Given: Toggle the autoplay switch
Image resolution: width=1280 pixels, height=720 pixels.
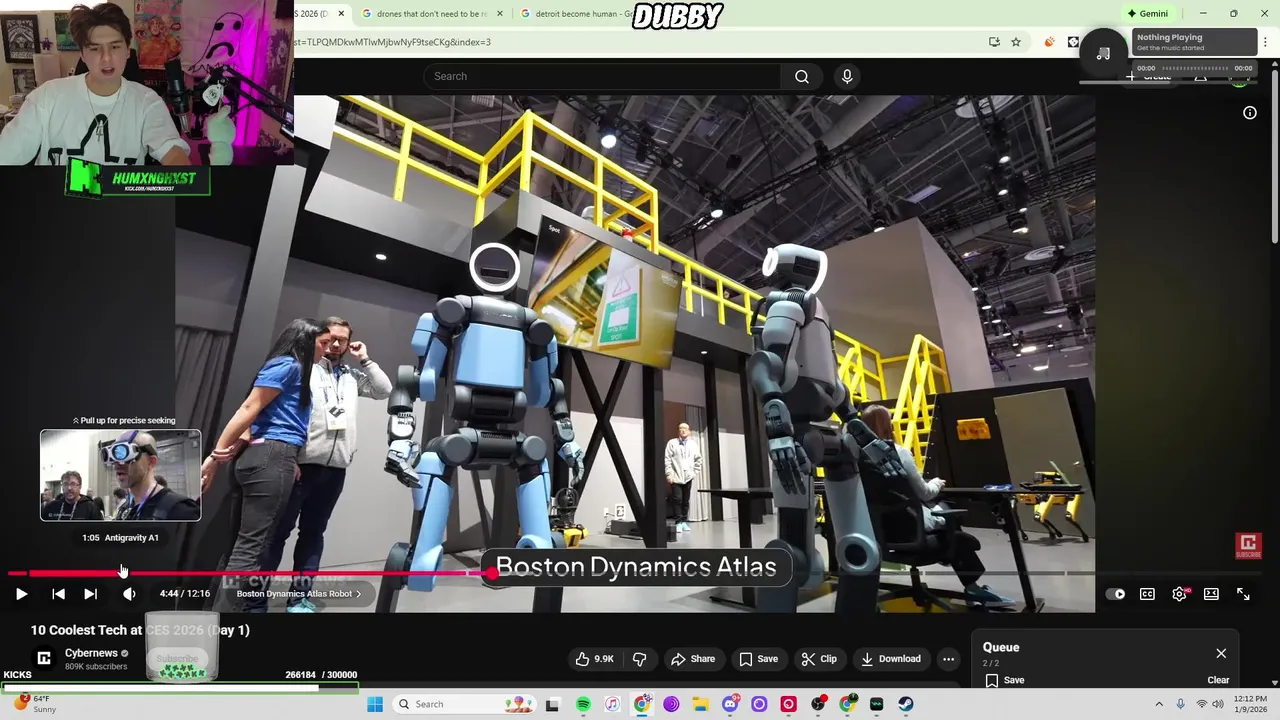Looking at the screenshot, I should [1115, 594].
